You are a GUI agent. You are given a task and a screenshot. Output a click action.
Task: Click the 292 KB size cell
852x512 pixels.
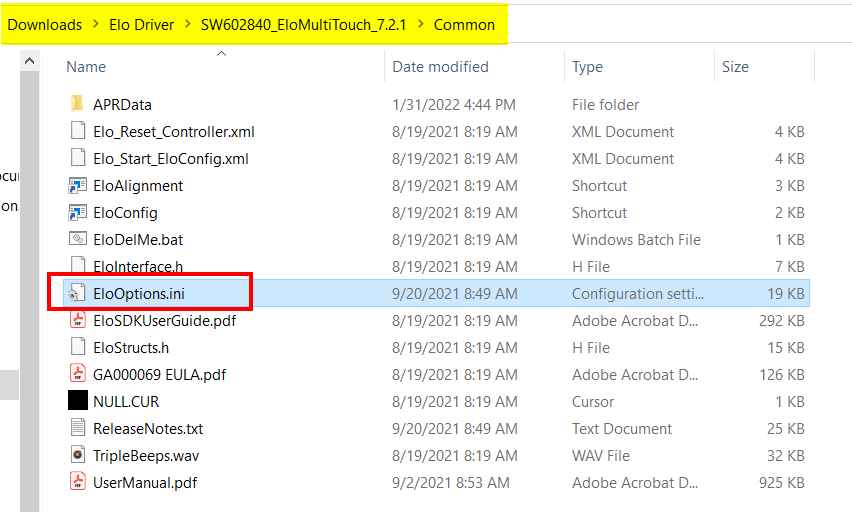(x=781, y=321)
